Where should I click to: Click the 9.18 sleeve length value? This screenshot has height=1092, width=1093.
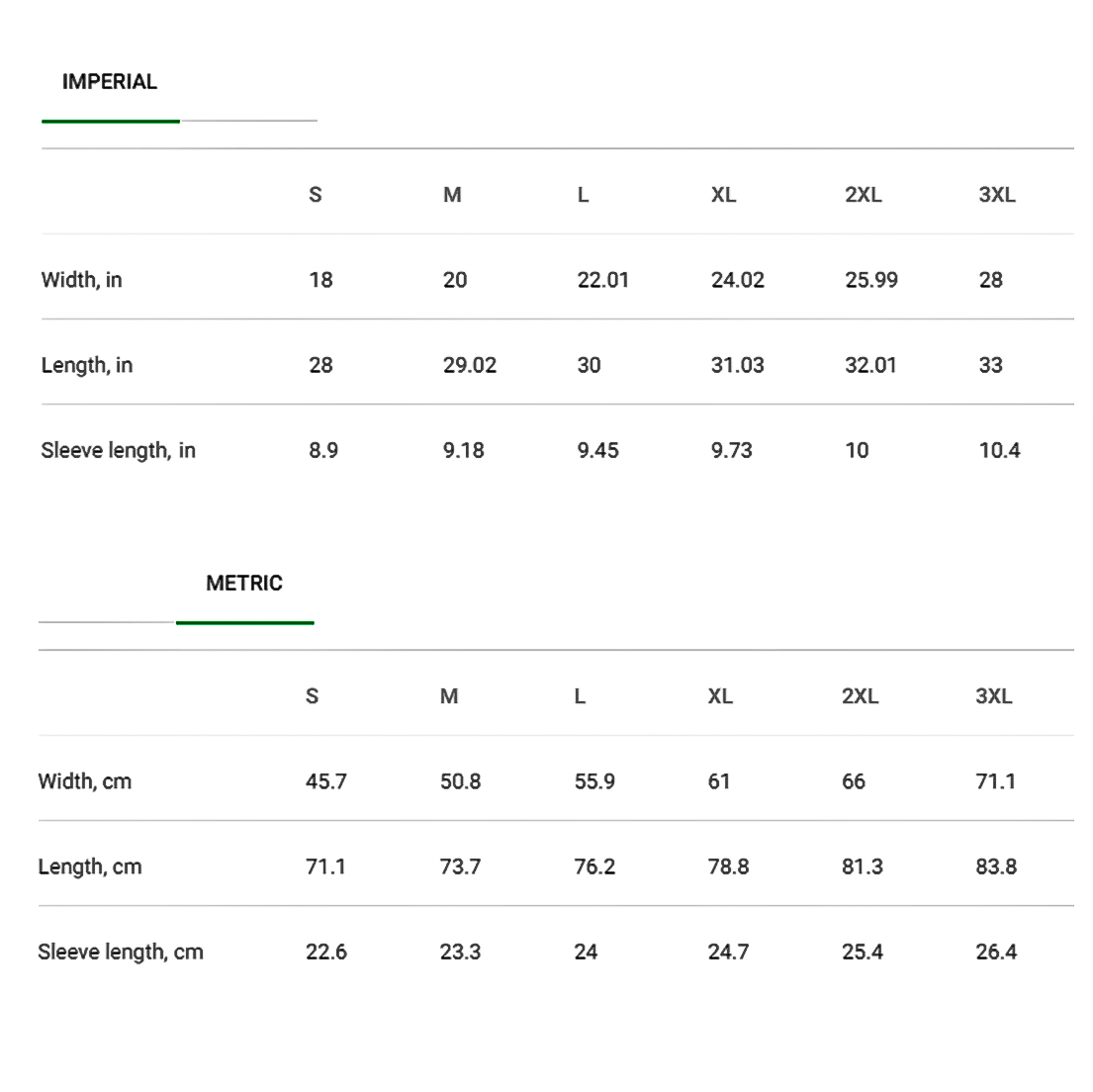464,450
